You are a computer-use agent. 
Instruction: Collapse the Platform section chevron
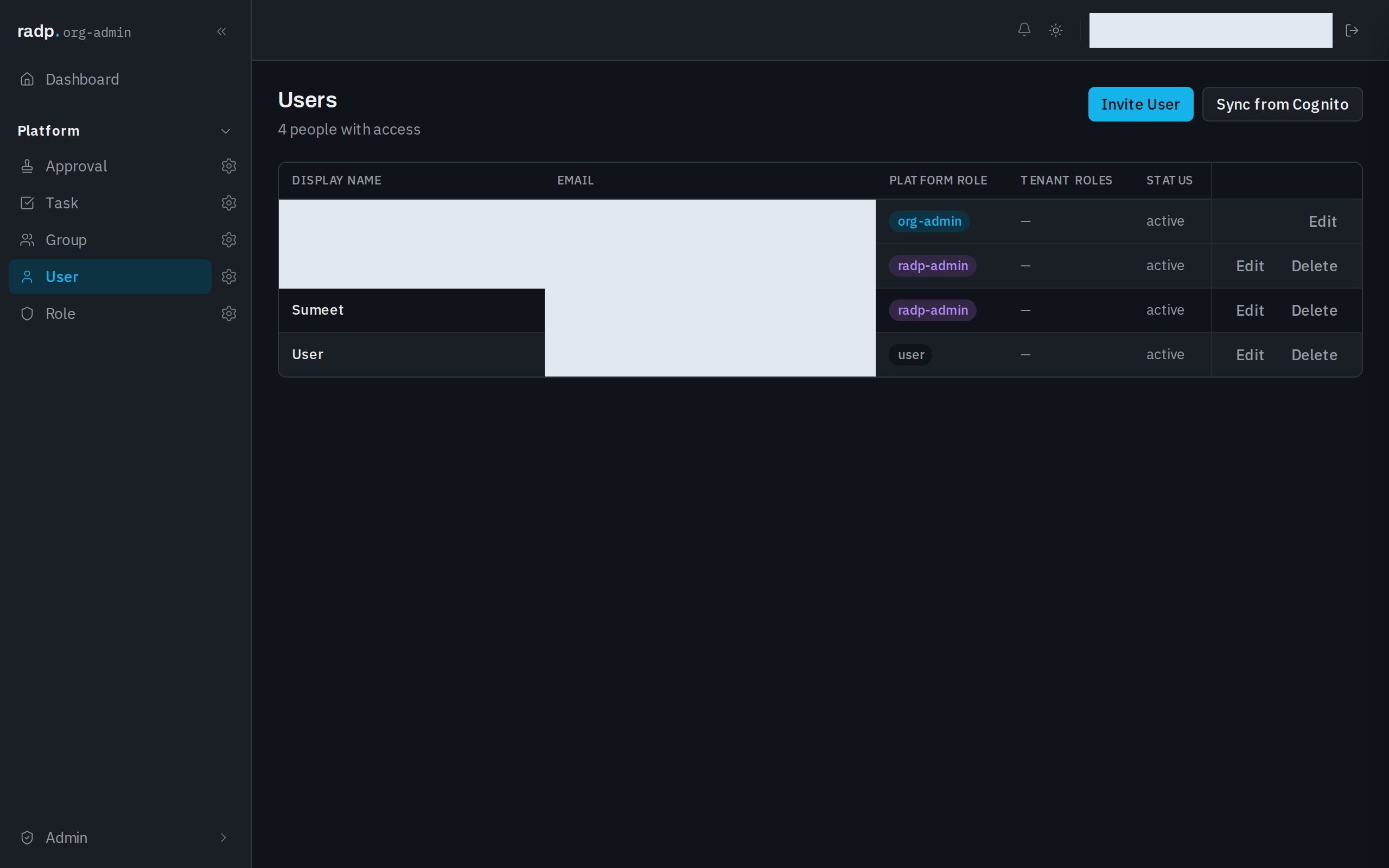pyautogui.click(x=226, y=131)
